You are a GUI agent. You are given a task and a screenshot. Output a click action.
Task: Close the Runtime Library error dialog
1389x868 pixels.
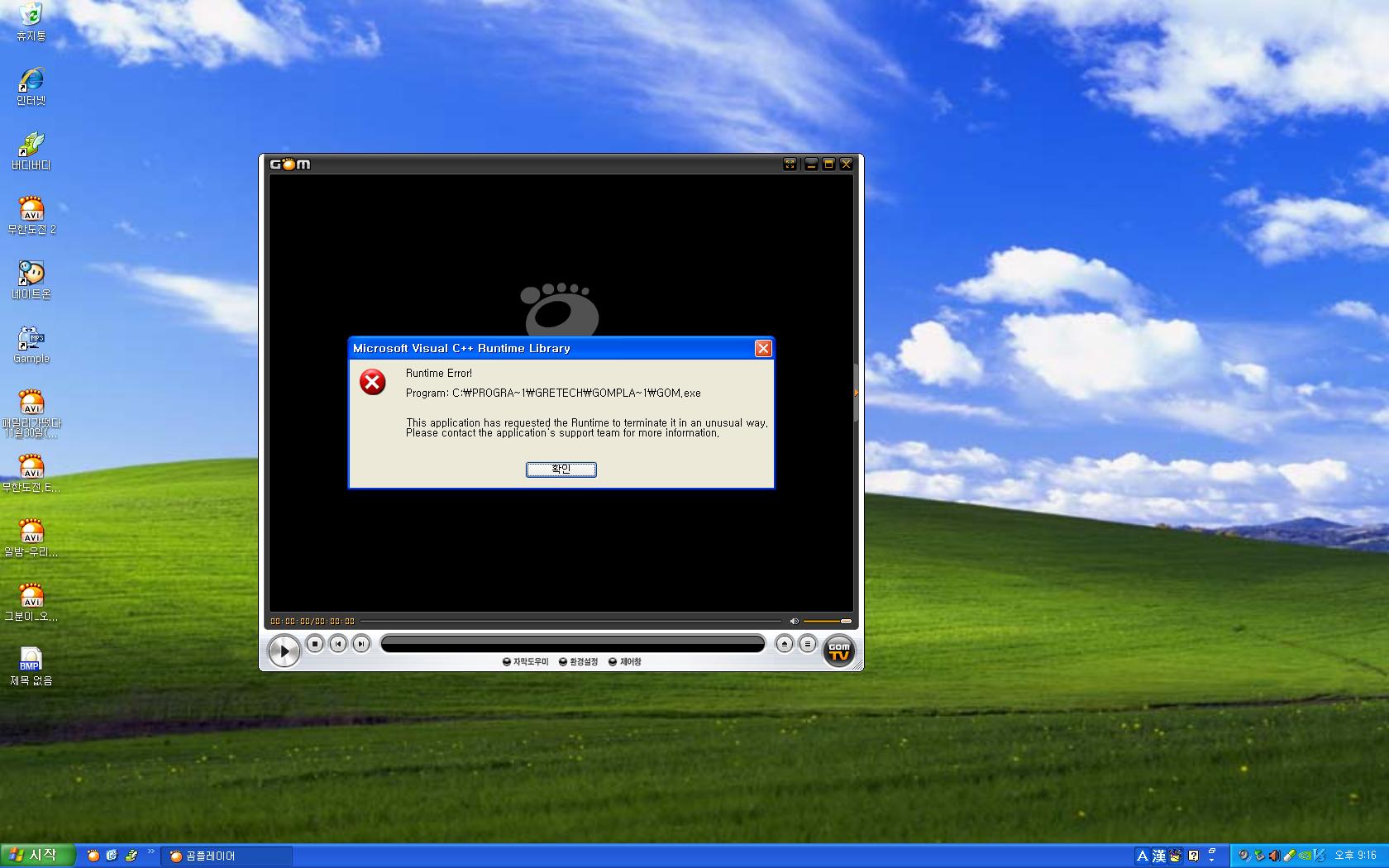click(763, 348)
